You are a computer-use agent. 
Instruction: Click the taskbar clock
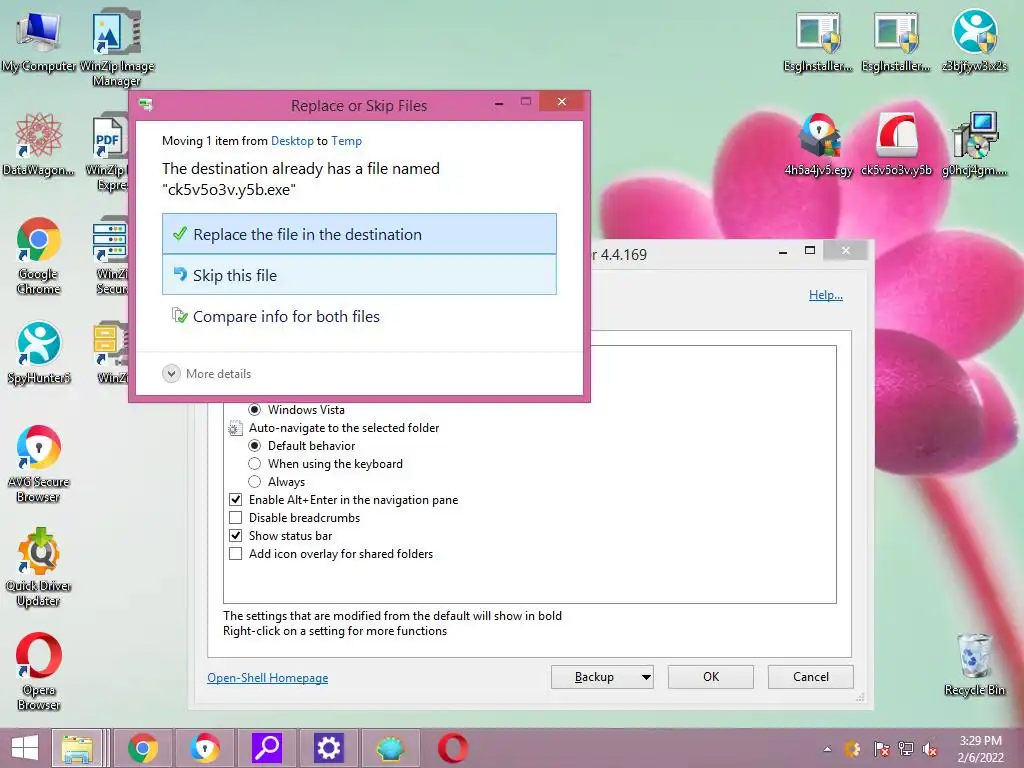click(980, 749)
